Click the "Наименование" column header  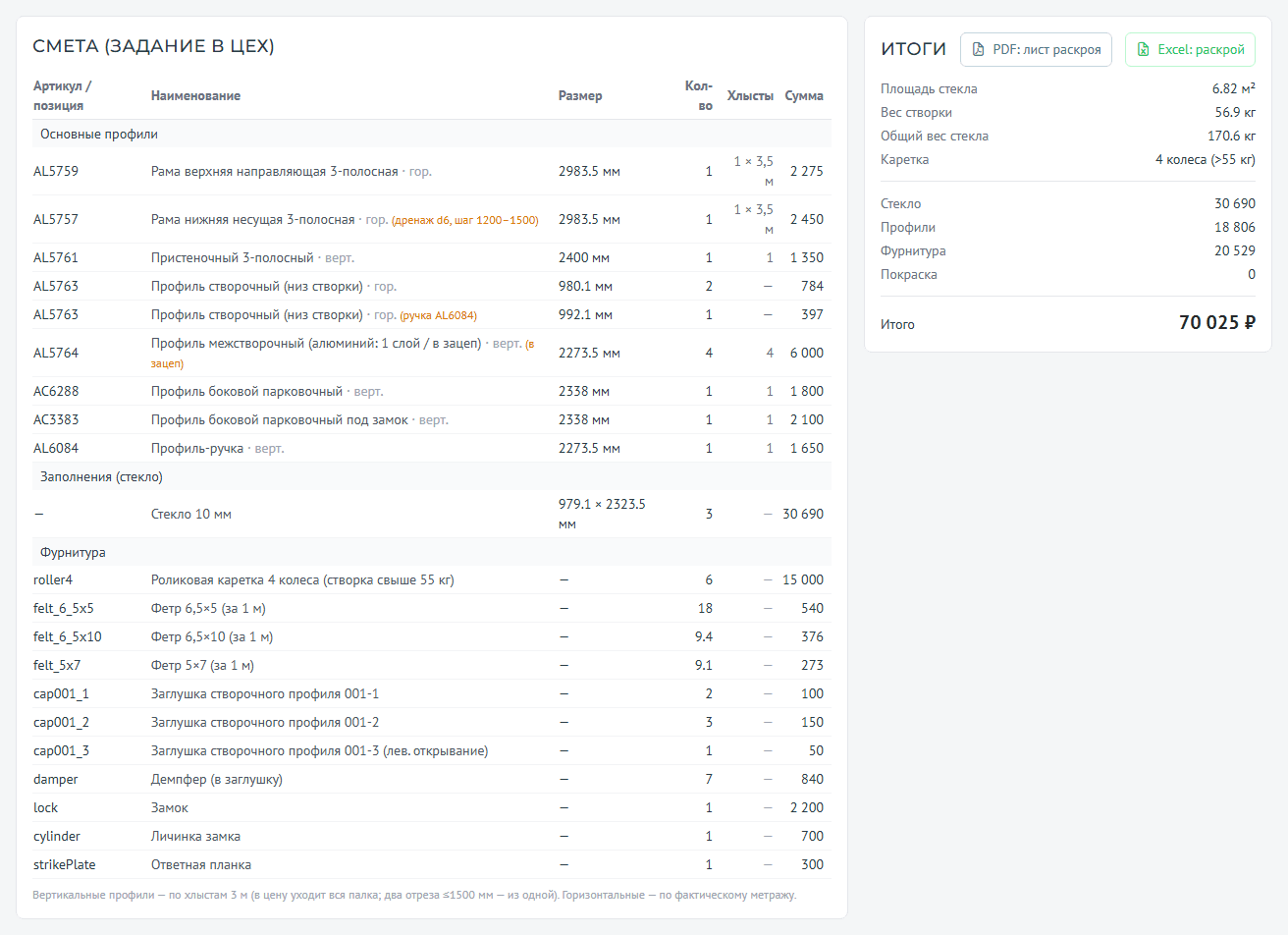pyautogui.click(x=195, y=95)
